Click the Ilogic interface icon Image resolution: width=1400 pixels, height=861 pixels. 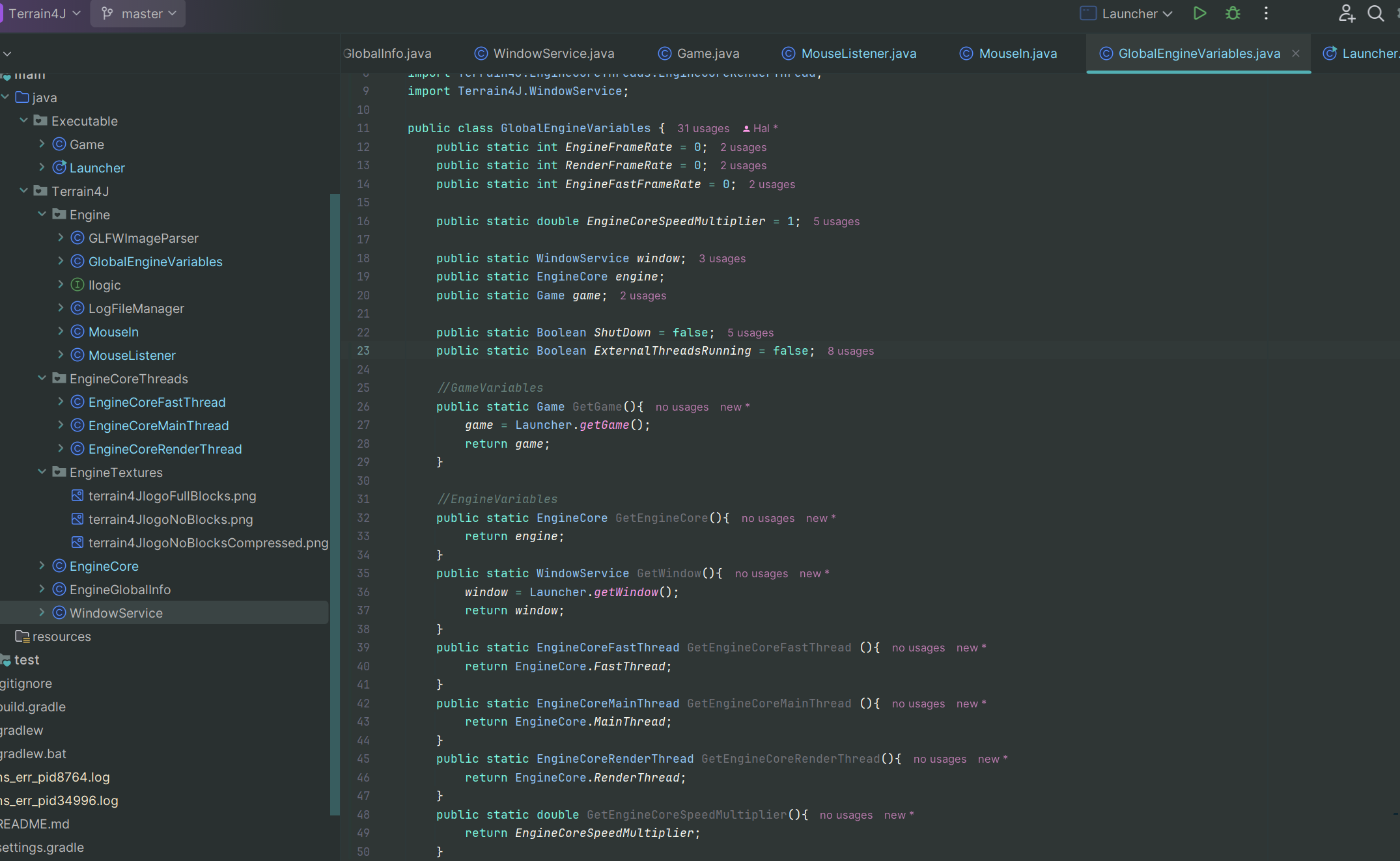[77, 285]
